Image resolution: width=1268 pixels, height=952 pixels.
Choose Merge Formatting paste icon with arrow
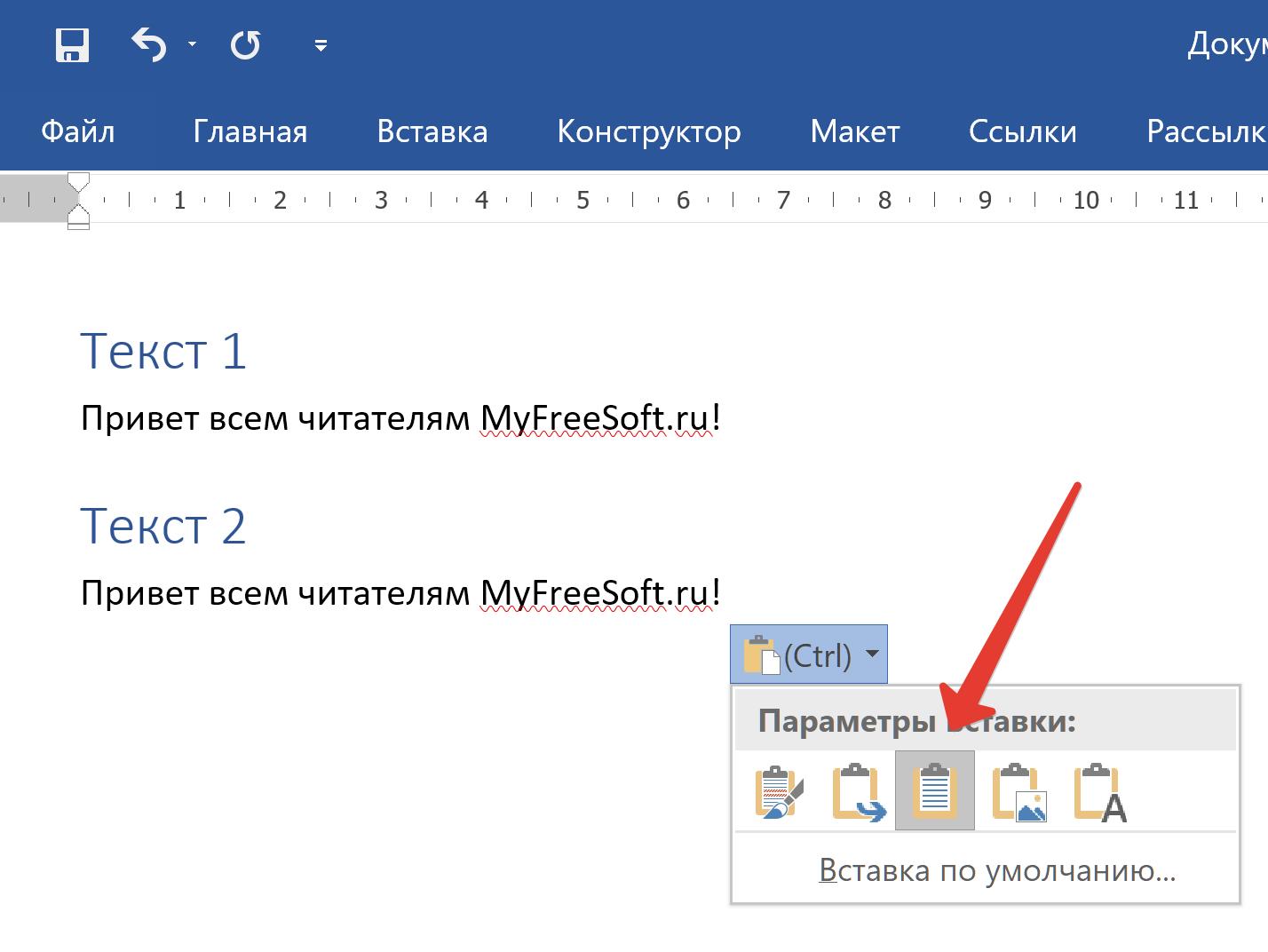tap(858, 791)
